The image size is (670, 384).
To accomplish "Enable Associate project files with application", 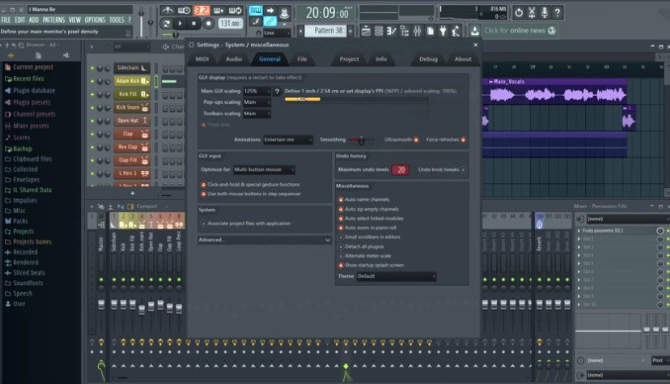I will click(x=203, y=223).
